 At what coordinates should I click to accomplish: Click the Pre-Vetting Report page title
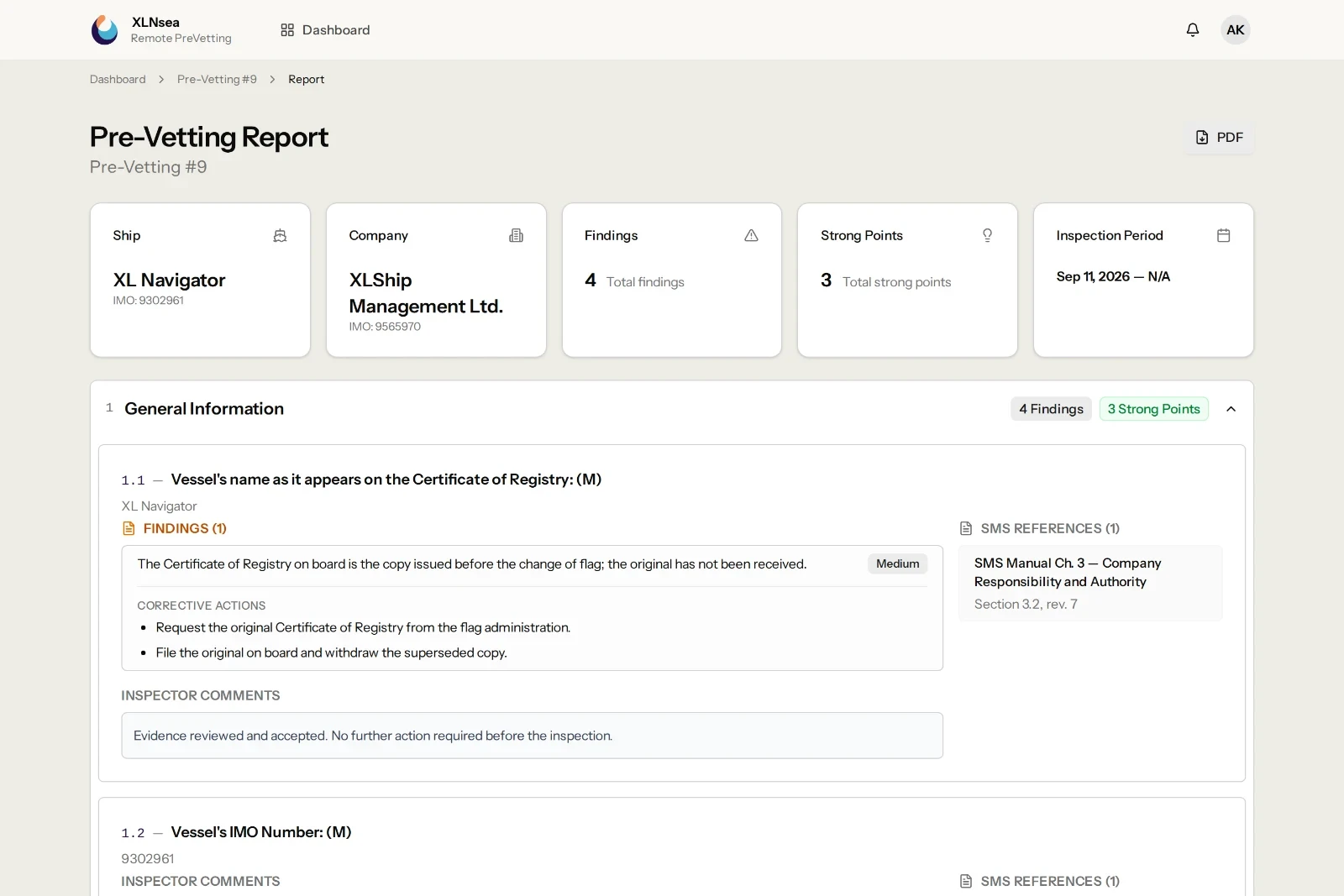(x=209, y=137)
